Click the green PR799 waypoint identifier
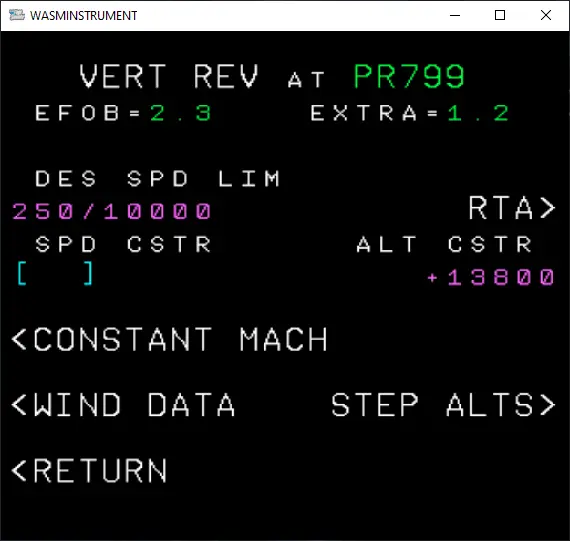The height and width of the screenshot is (541, 570). coord(409,76)
